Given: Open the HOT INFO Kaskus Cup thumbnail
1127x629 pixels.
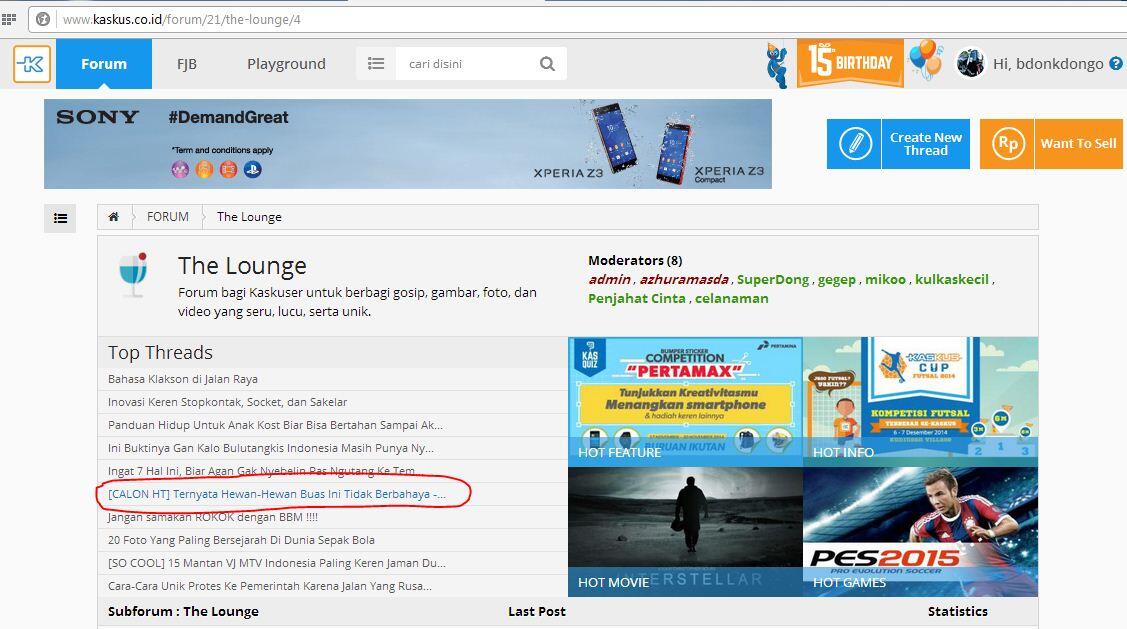Looking at the screenshot, I should 920,401.
